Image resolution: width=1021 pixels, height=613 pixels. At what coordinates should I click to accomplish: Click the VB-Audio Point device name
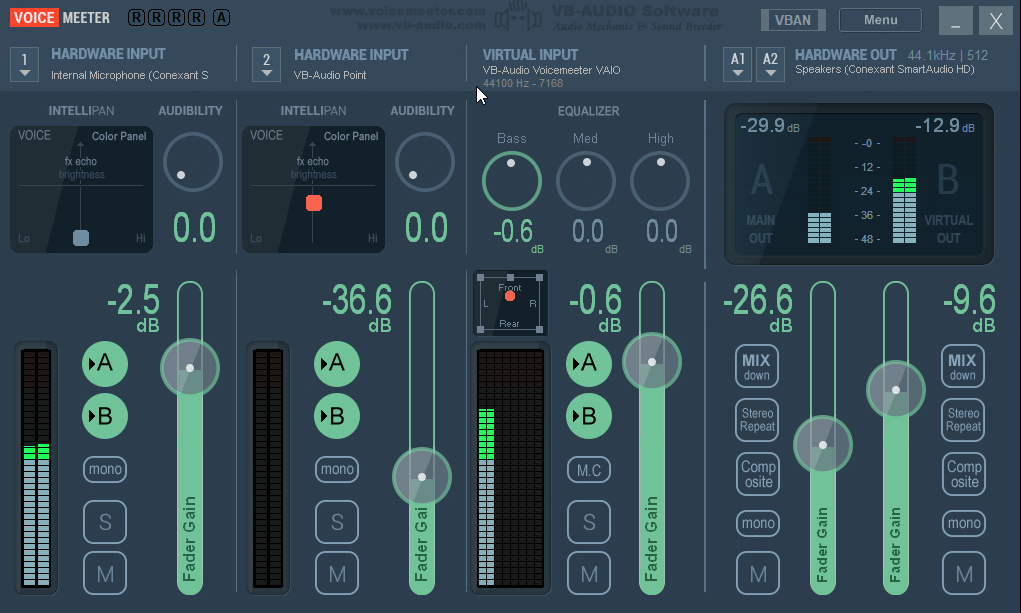329,75
